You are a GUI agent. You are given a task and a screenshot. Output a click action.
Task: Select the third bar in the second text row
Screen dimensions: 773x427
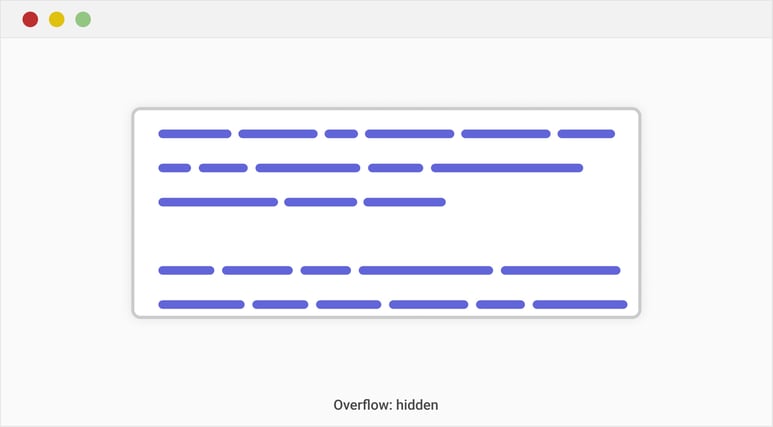tap(307, 168)
